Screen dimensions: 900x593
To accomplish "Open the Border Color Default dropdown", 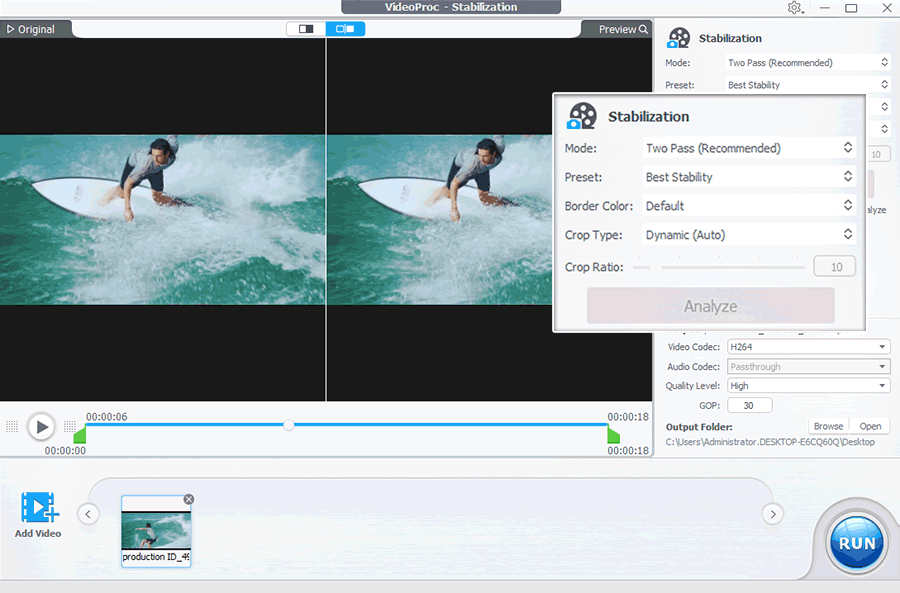I will coord(749,206).
